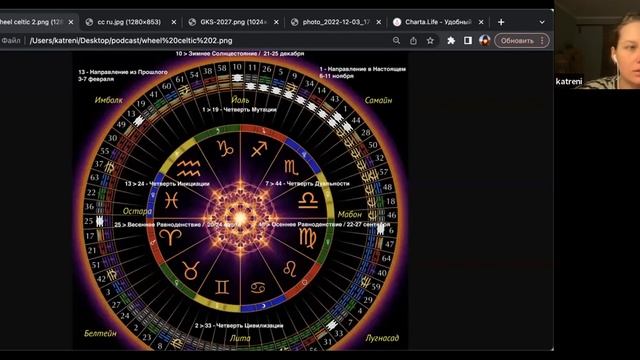Click the globe favicon of GKS-2027.png tab

(192, 22)
